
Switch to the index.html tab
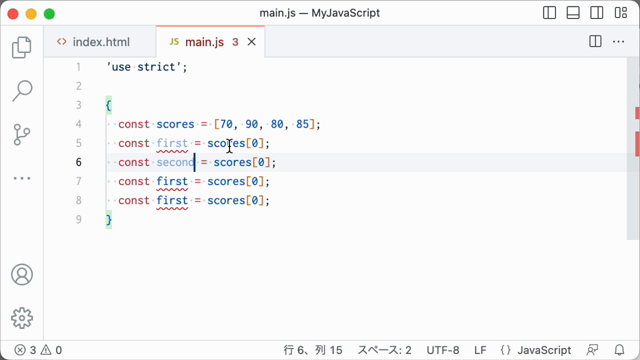(93, 42)
